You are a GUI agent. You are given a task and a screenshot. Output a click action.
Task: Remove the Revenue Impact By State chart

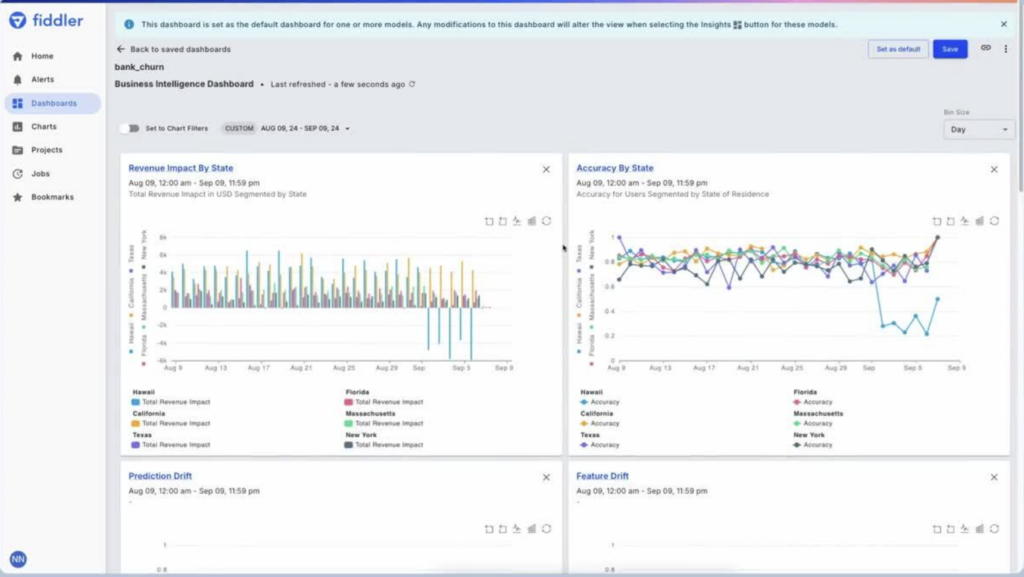[546, 170]
